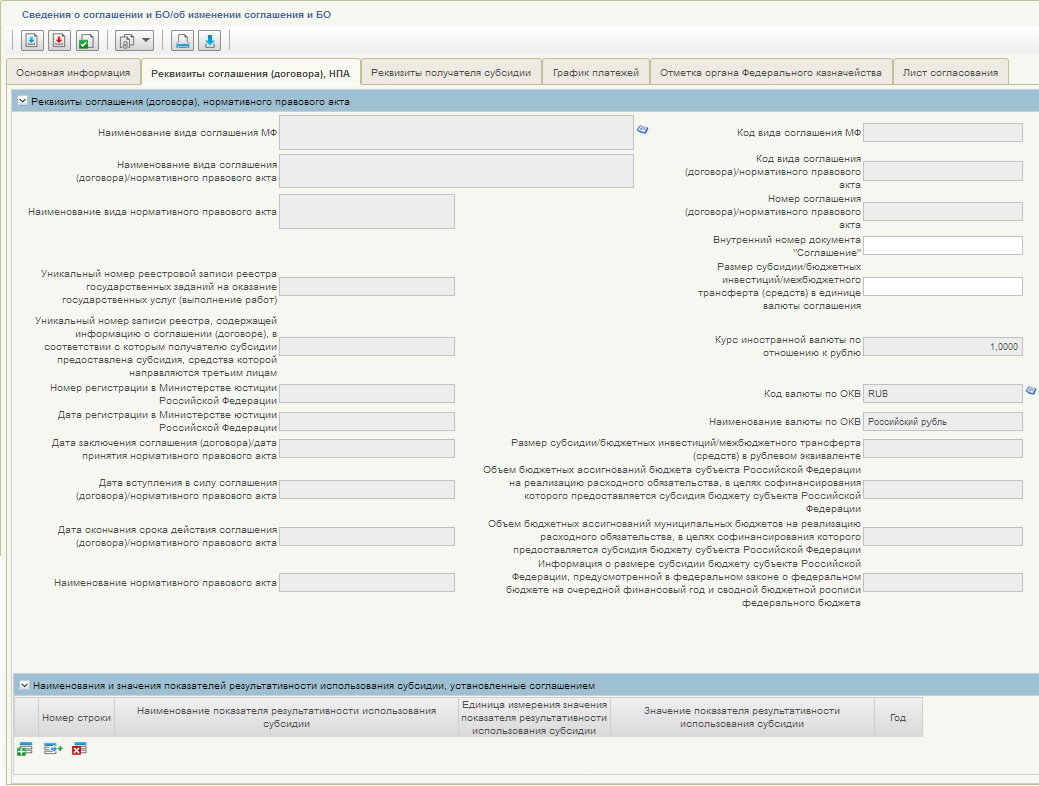Open the reference lookup icon near Наименование вида соглашения МФ
The image size is (1039, 786).
tap(642, 129)
